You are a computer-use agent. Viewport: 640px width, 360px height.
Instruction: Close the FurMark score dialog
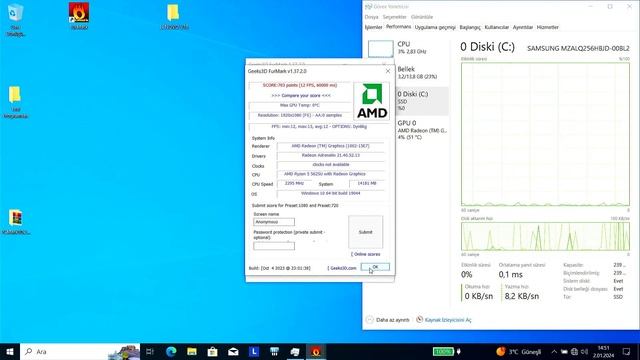(388, 71)
